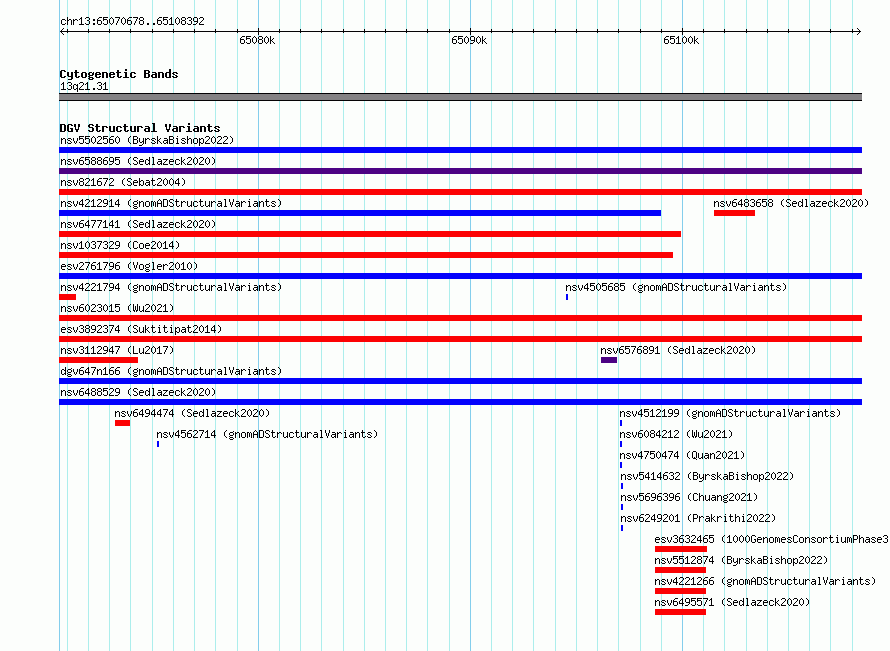Select the red bar under nsv4221266

pos(681,591)
